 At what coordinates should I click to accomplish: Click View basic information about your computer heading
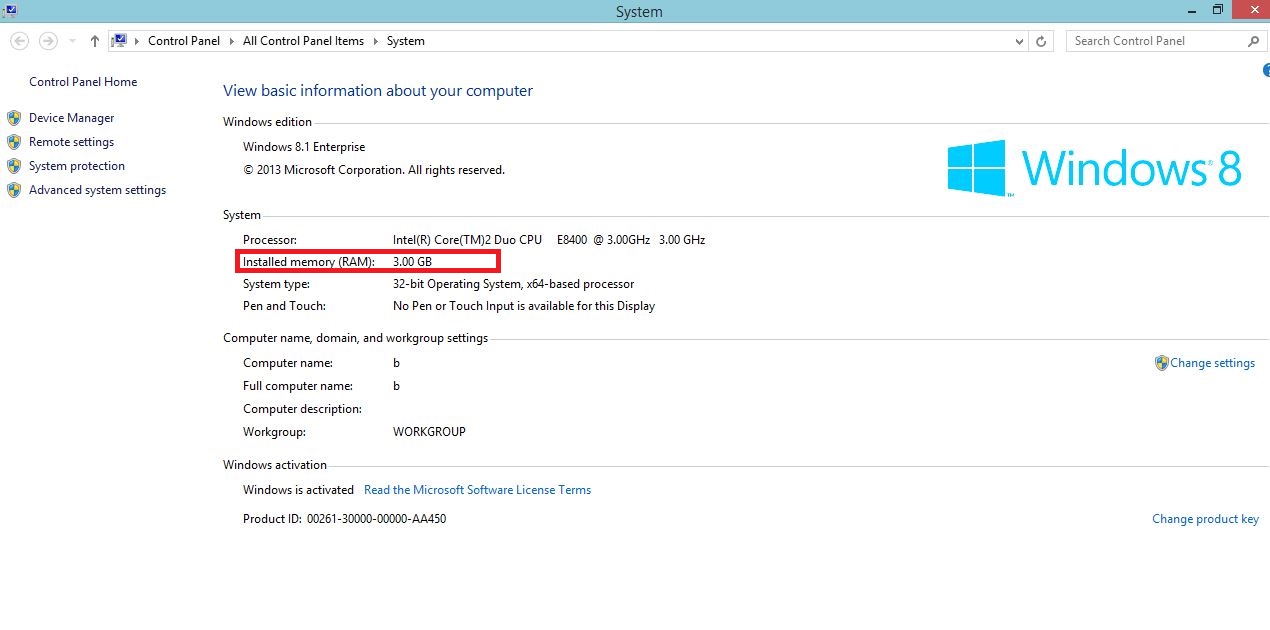pyautogui.click(x=378, y=91)
